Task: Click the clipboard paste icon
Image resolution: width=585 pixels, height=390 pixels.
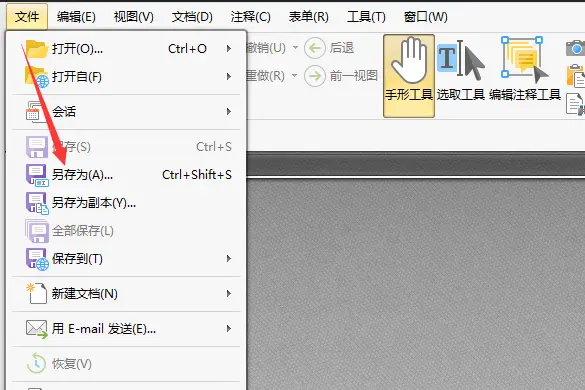Action: pyautogui.click(x=575, y=76)
